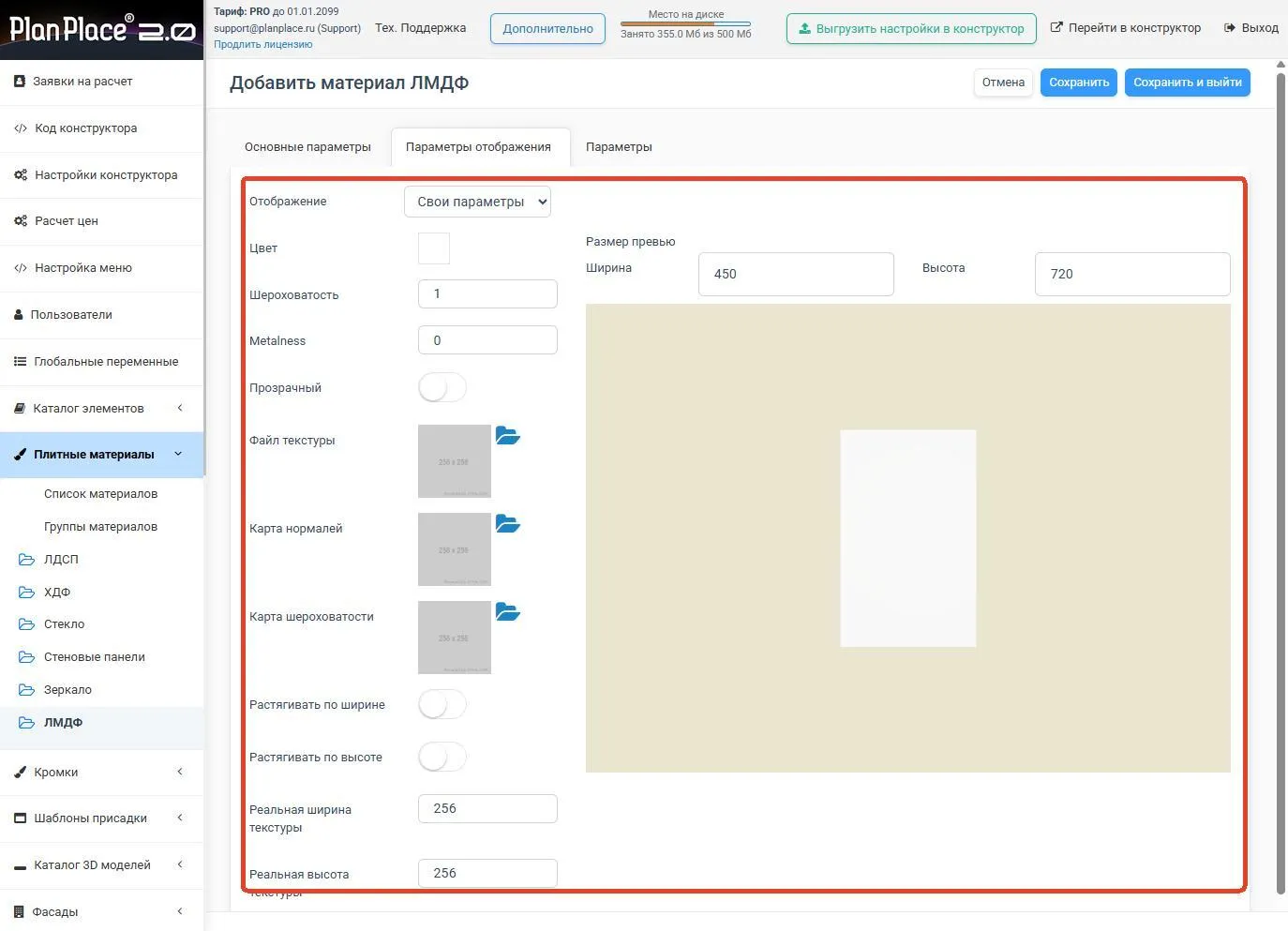Collapse the Плитные материалы chevron
This screenshot has height=931, width=1288.
(178, 454)
